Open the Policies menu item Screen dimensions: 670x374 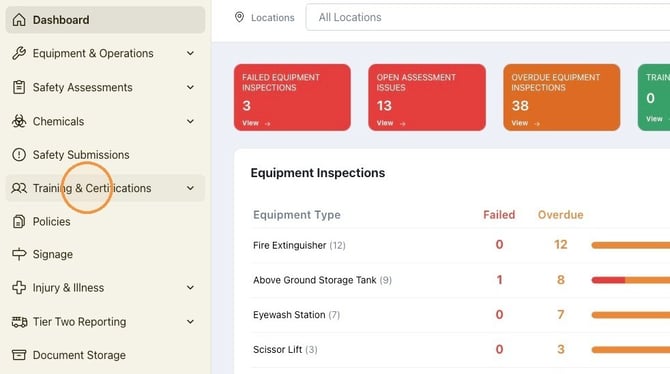pyautogui.click(x=105, y=221)
